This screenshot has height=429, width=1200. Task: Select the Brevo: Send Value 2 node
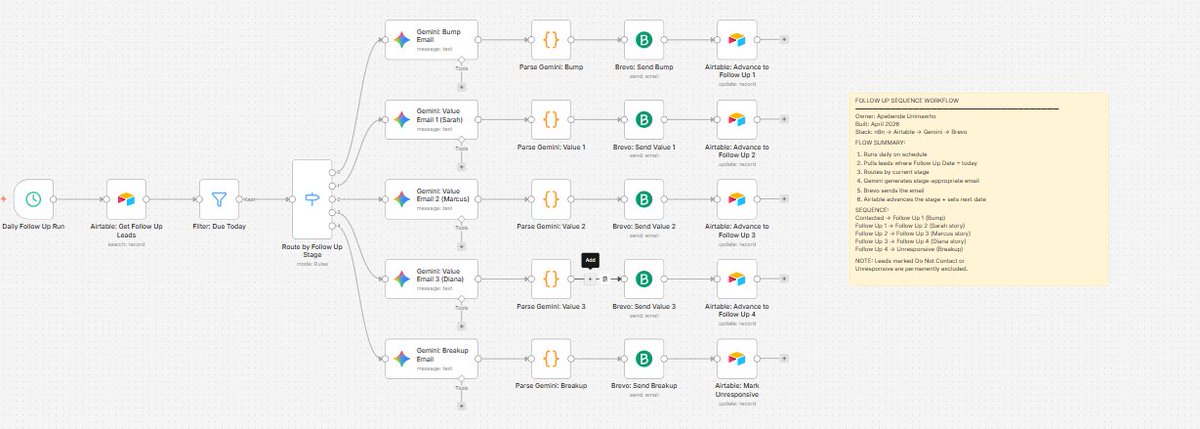click(x=644, y=199)
